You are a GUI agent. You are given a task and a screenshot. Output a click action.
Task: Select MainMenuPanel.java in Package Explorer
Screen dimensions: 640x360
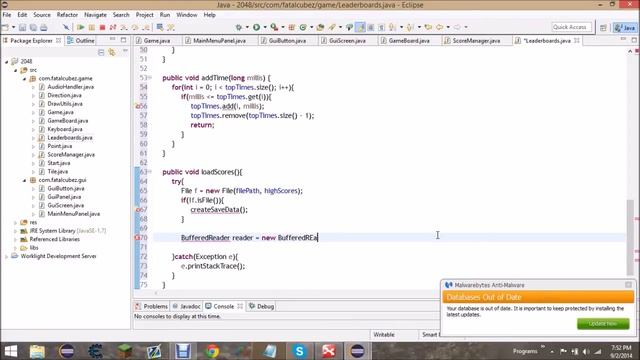point(73,214)
